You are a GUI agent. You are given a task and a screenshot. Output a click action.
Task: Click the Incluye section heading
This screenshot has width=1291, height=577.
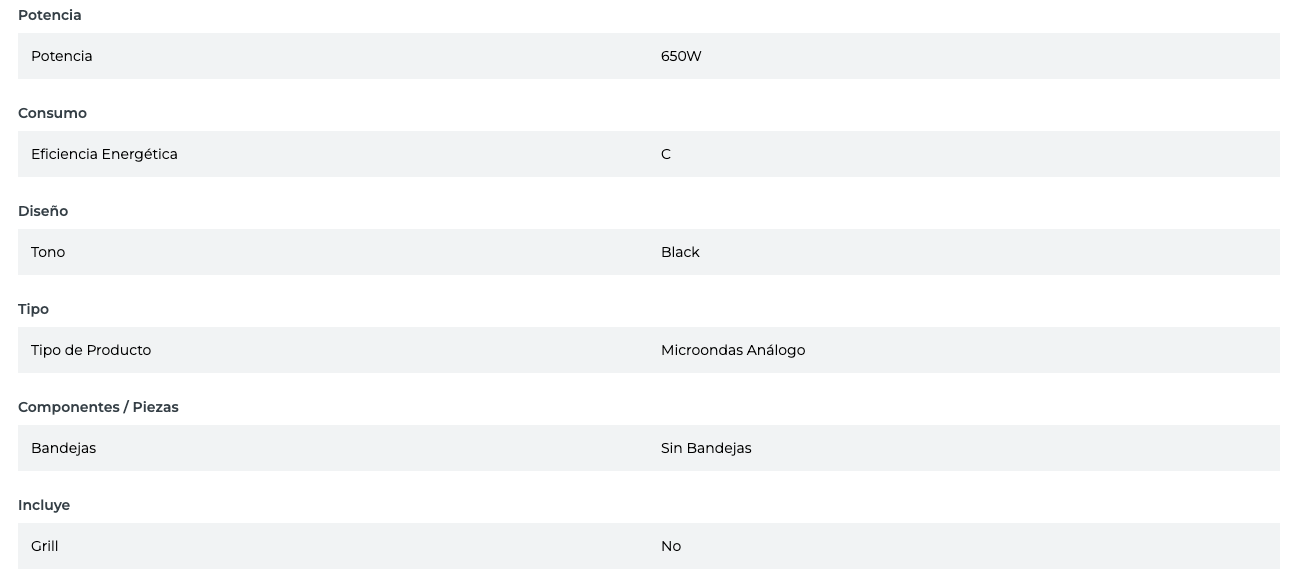pyautogui.click(x=44, y=505)
